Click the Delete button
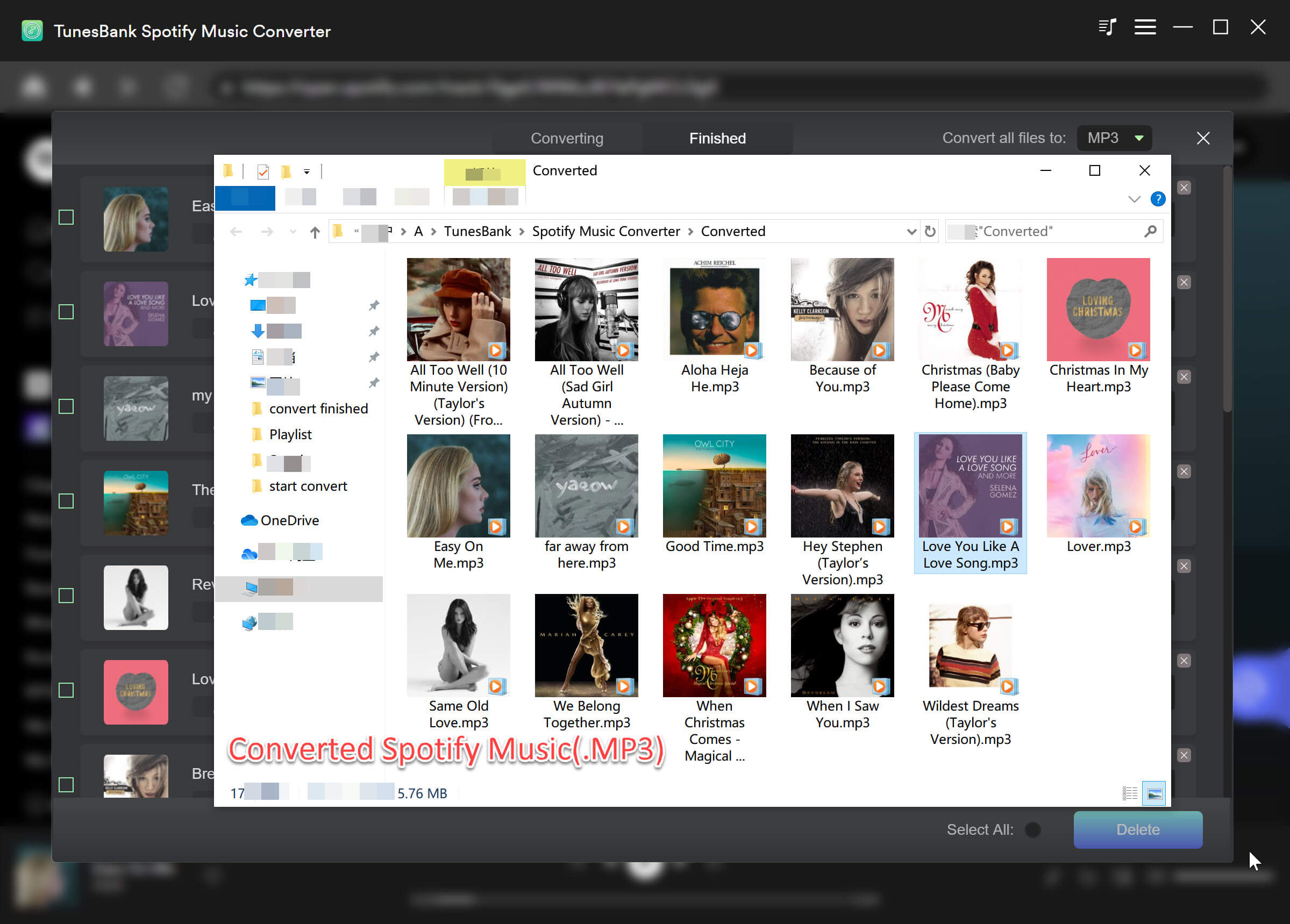 1138,829
